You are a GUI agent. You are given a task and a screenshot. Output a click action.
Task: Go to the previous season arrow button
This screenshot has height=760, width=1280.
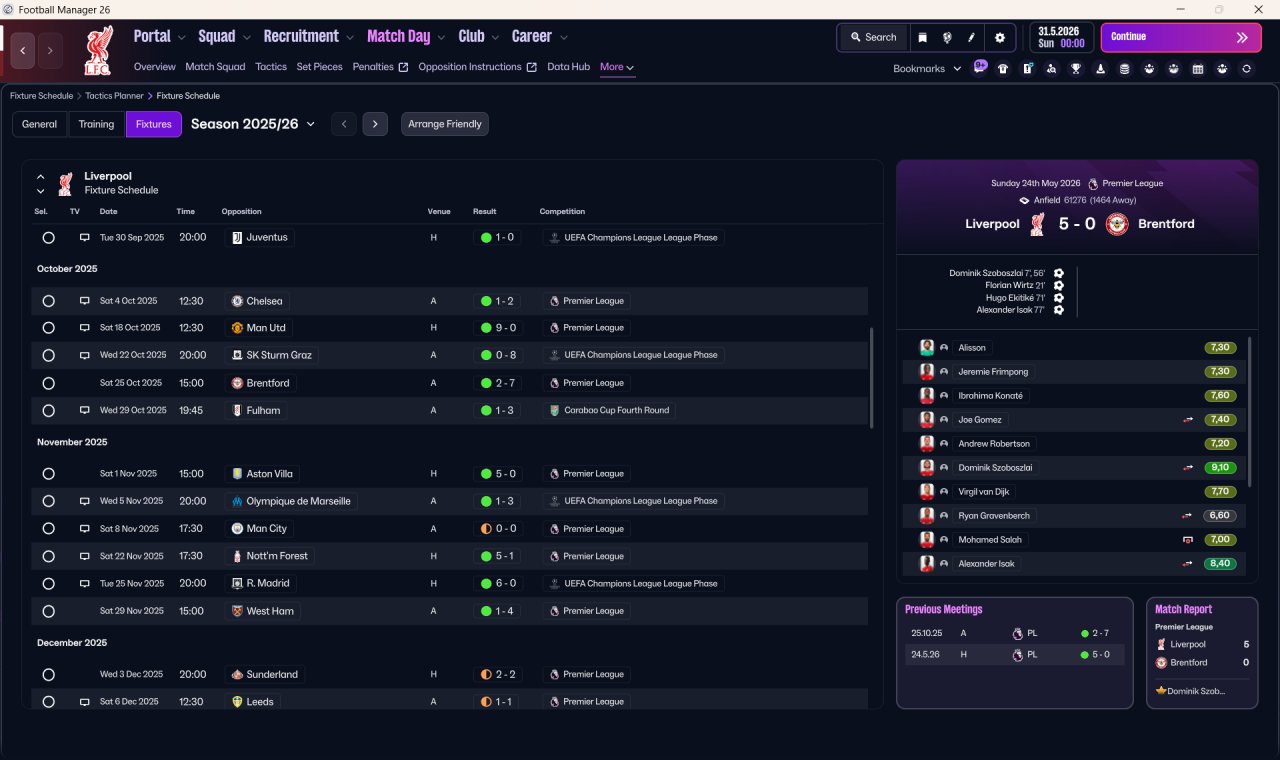(343, 124)
